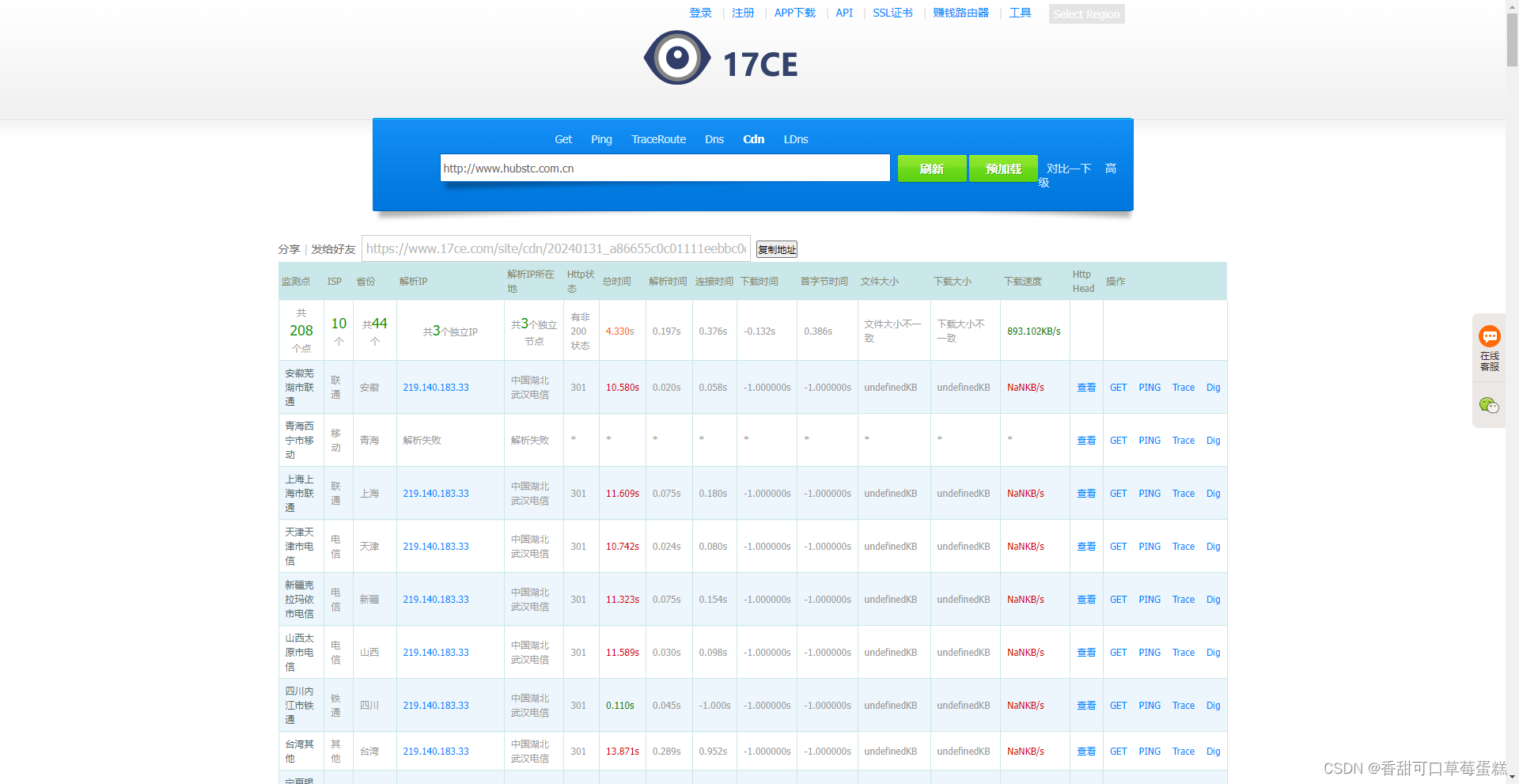Screen dimensions: 1519x784
Task: Click the 刷新 refresh button
Action: [x=931, y=168]
